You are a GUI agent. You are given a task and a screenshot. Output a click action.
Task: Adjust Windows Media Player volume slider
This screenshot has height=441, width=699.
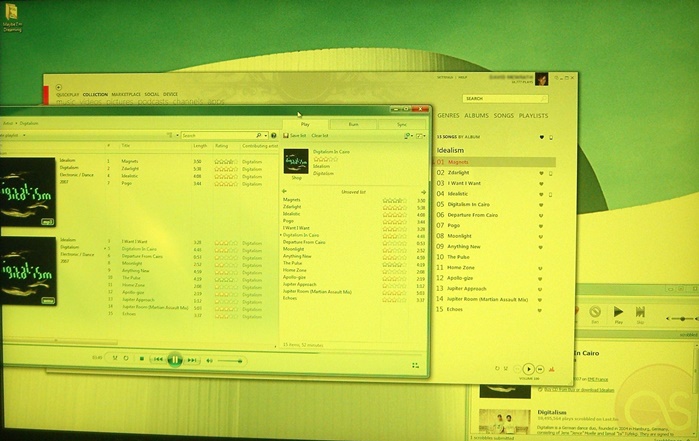coord(230,361)
